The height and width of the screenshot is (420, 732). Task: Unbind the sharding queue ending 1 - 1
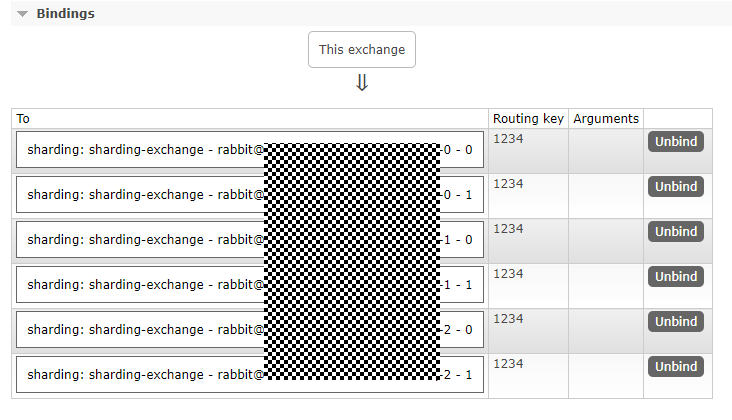click(676, 276)
